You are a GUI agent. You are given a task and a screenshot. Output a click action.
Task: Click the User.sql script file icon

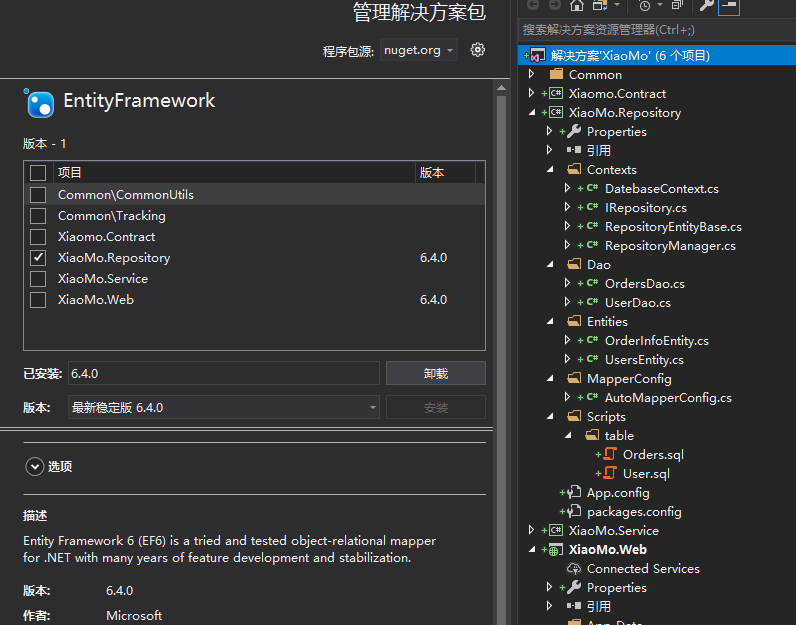coord(610,473)
